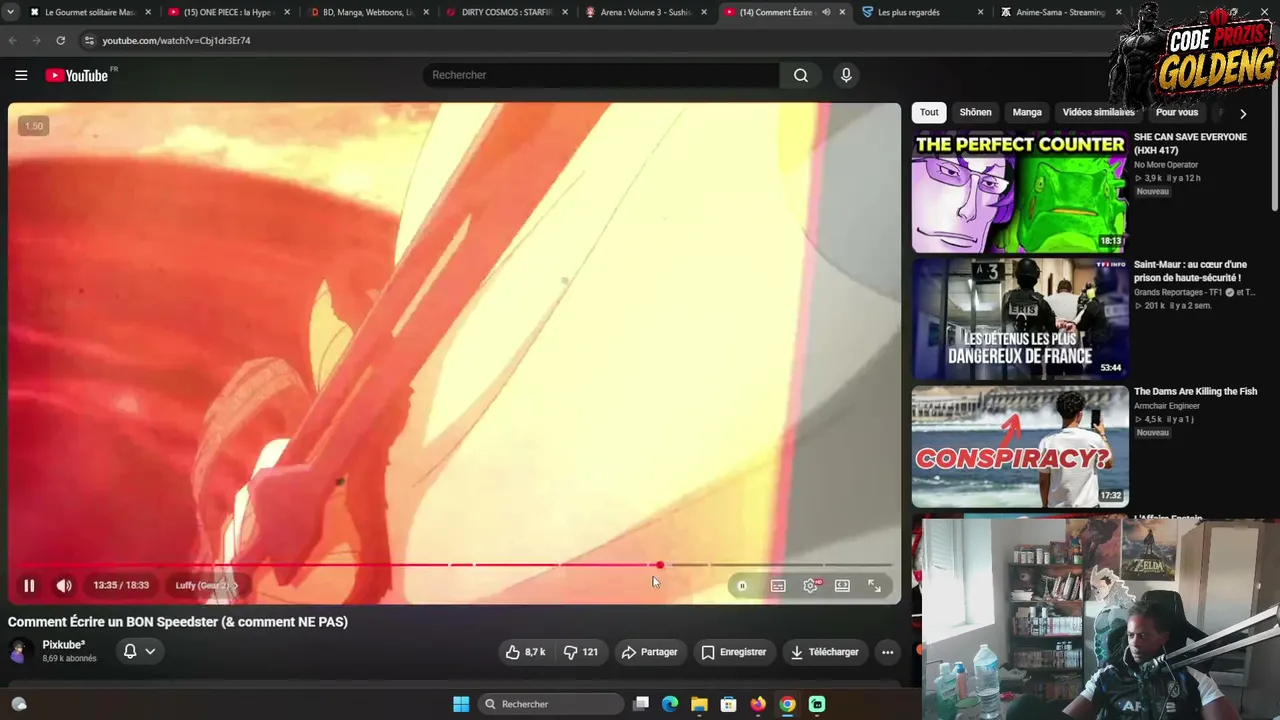Select the Vidéos similaires filter chip

click(1098, 112)
